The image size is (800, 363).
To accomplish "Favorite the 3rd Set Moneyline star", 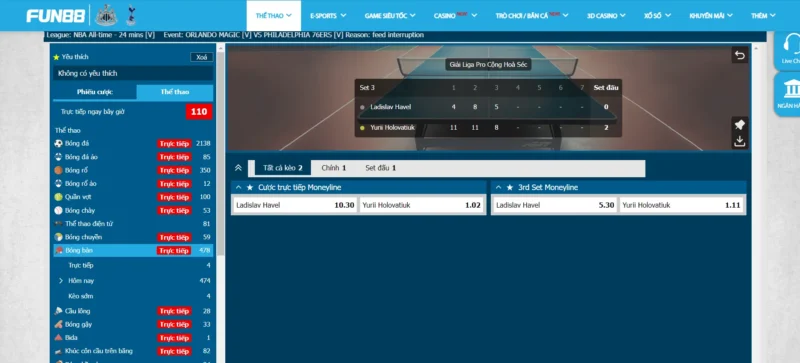I will pos(510,187).
